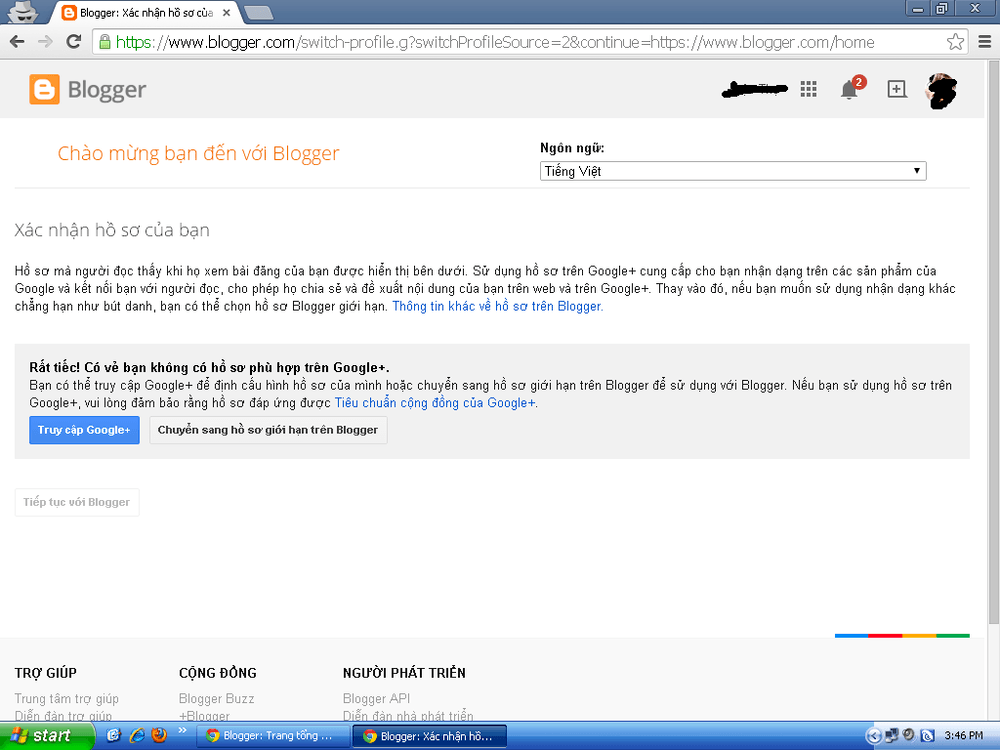Click the NGƯỜI PHÁT TRIỂN footer heading
Screen dimensions: 1000x750
pyautogui.click(x=404, y=673)
